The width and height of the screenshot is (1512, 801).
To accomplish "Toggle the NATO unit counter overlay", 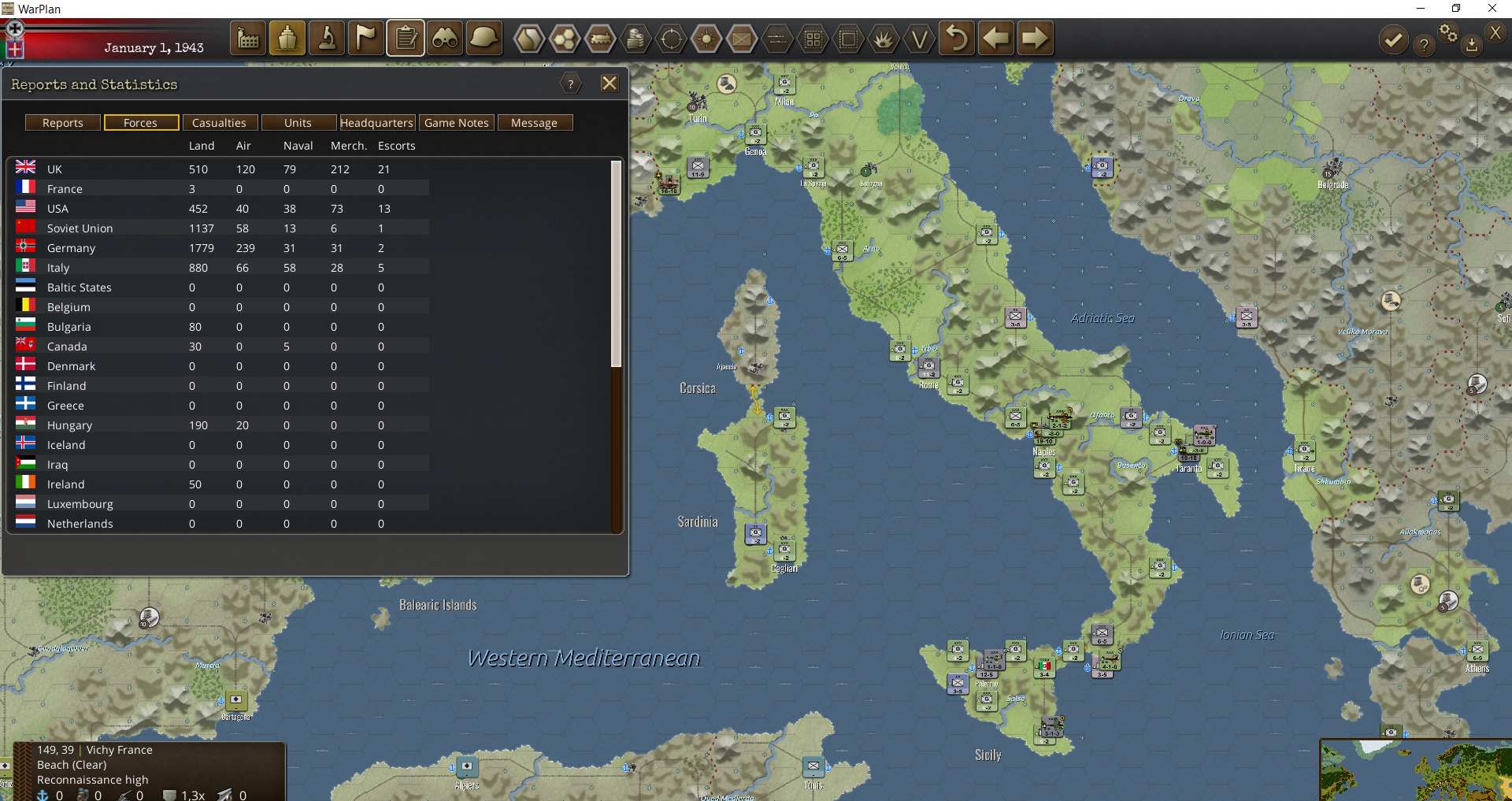I will coord(742,39).
